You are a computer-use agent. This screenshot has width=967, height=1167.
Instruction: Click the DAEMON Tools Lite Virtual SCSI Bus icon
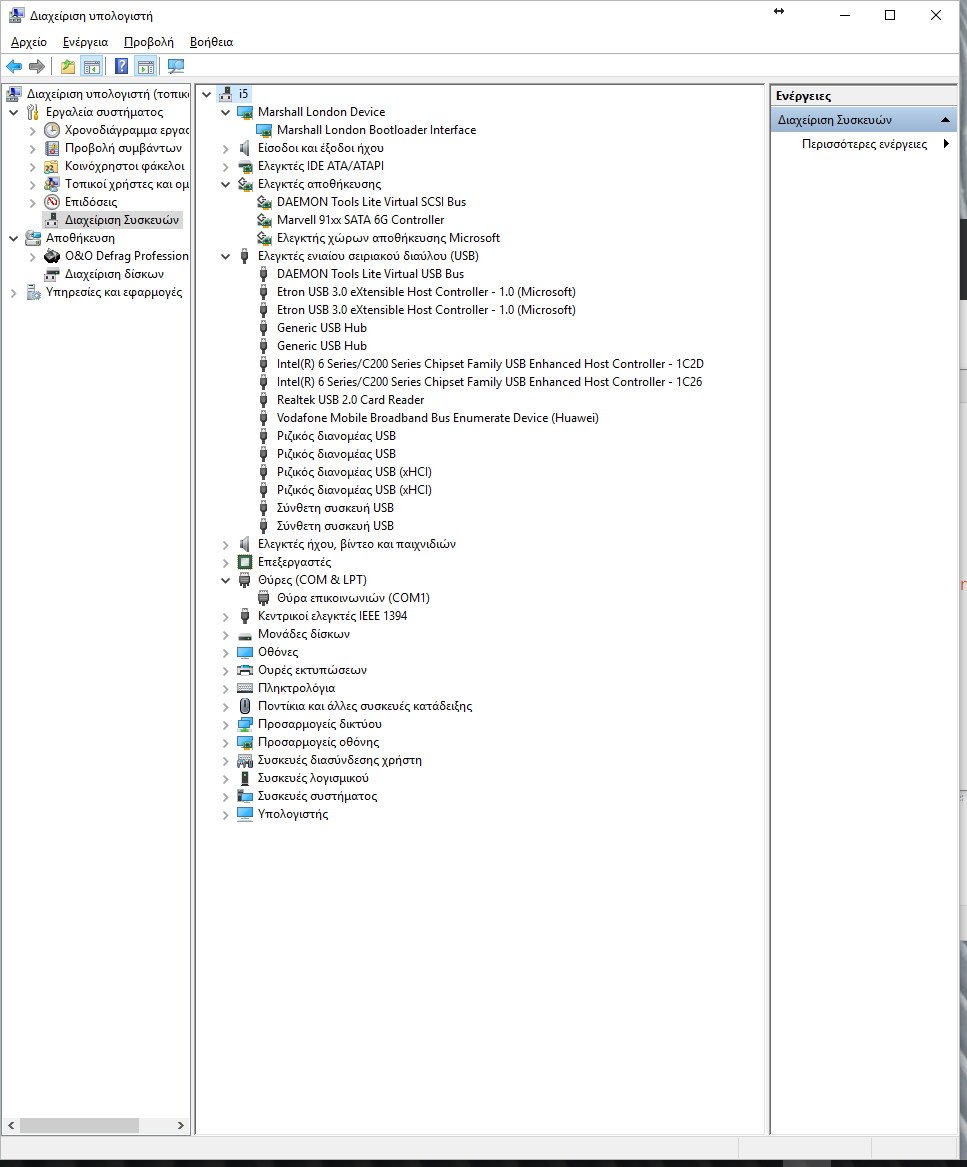(264, 202)
